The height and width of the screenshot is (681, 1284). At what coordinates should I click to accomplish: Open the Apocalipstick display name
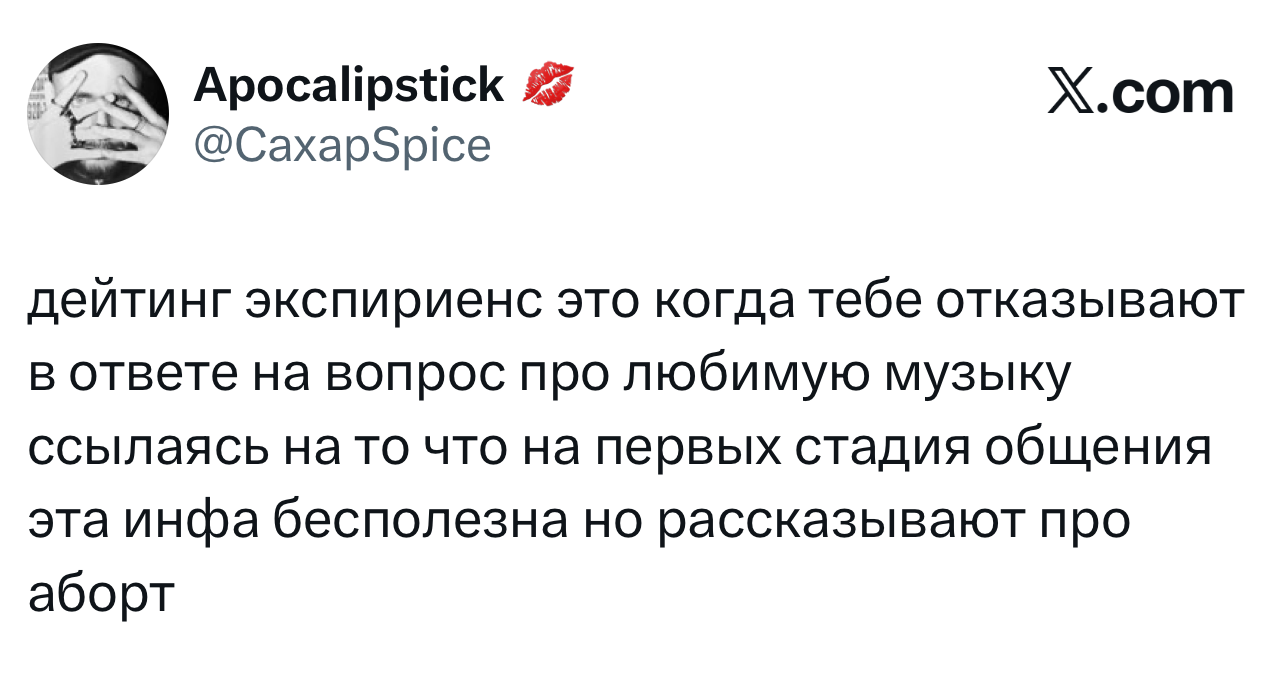[x=349, y=86]
